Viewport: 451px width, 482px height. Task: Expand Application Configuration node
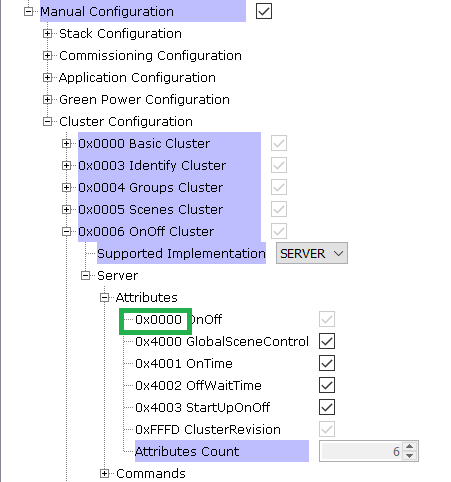tap(48, 78)
